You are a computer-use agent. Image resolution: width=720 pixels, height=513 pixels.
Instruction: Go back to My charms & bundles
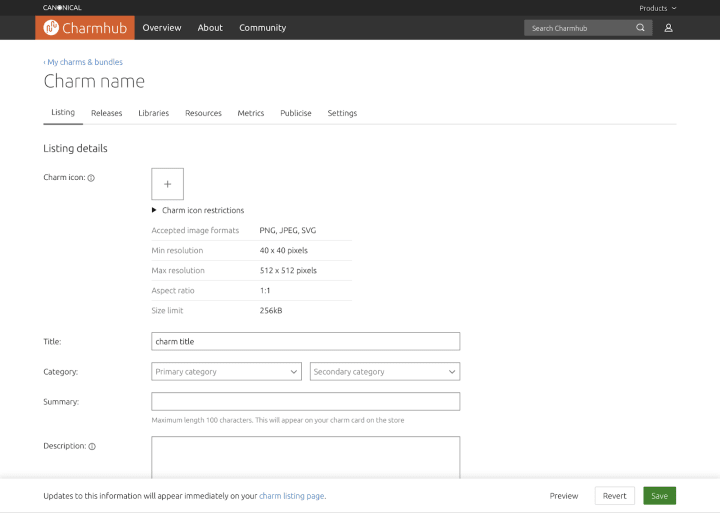point(83,62)
